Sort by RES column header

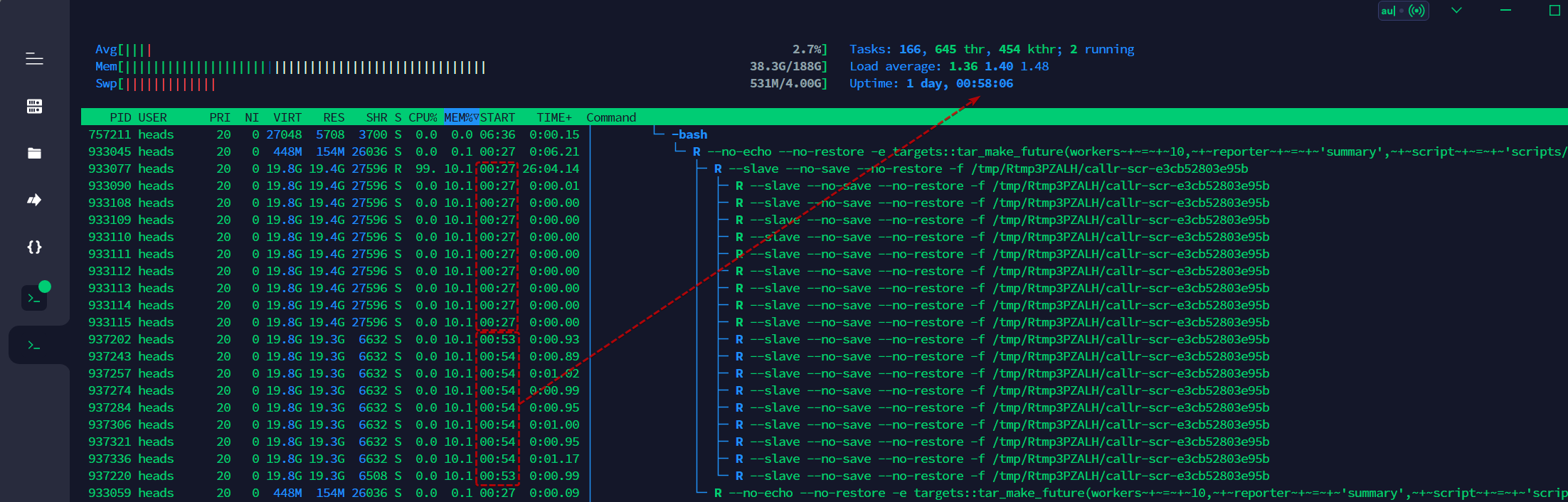pyautogui.click(x=334, y=117)
